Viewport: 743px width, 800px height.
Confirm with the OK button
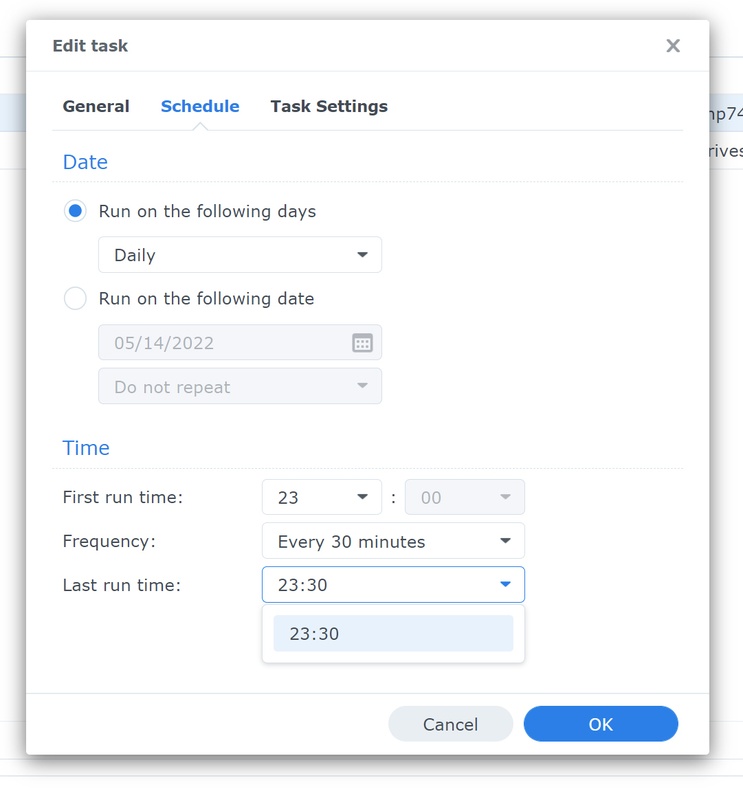click(600, 724)
